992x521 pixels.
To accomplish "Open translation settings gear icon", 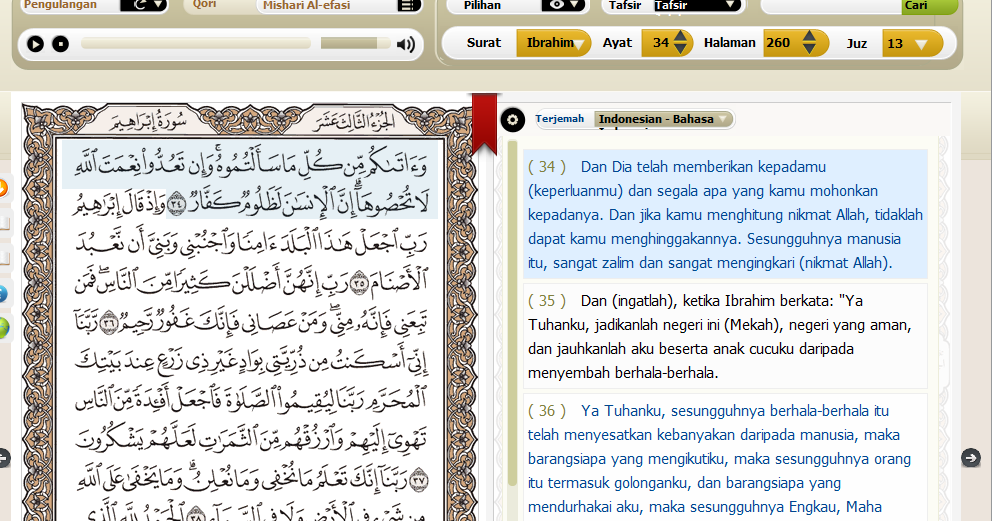I will 512,120.
